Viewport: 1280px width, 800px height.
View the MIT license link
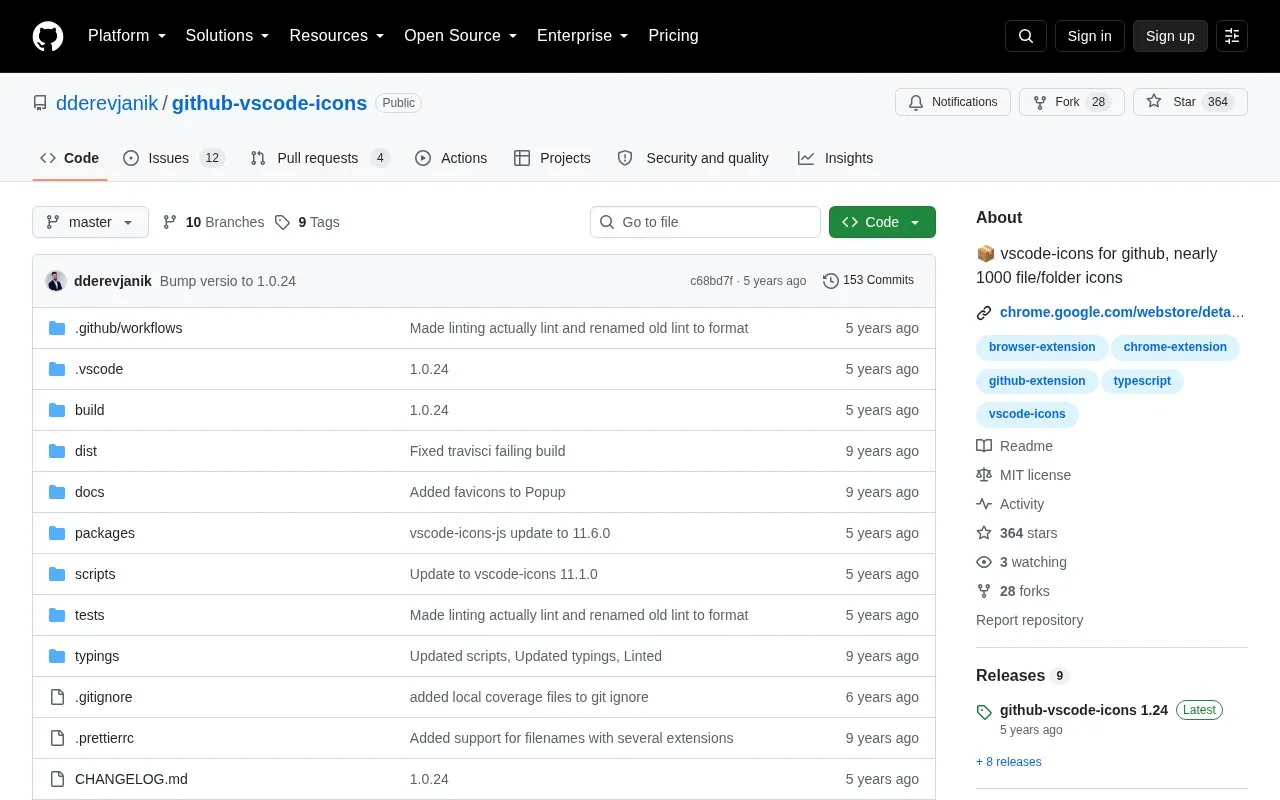click(x=1023, y=475)
